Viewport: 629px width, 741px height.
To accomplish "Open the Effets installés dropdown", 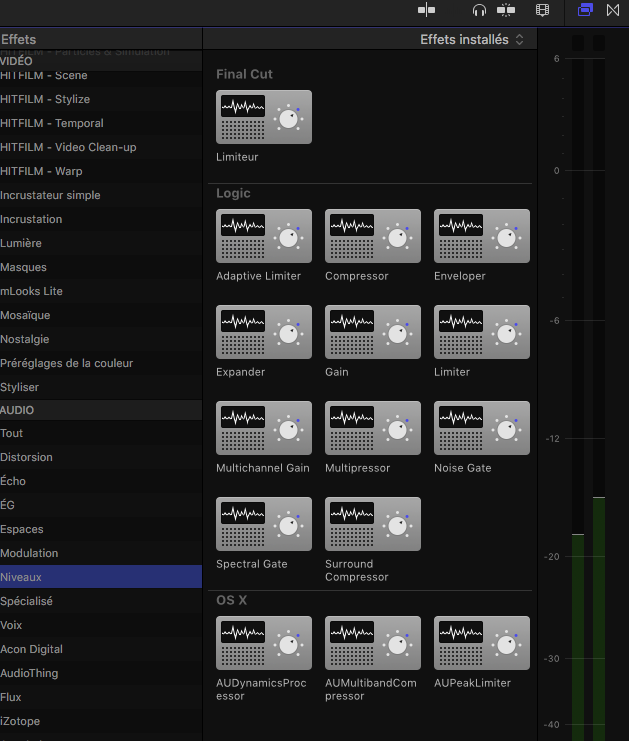I will pyautogui.click(x=472, y=39).
